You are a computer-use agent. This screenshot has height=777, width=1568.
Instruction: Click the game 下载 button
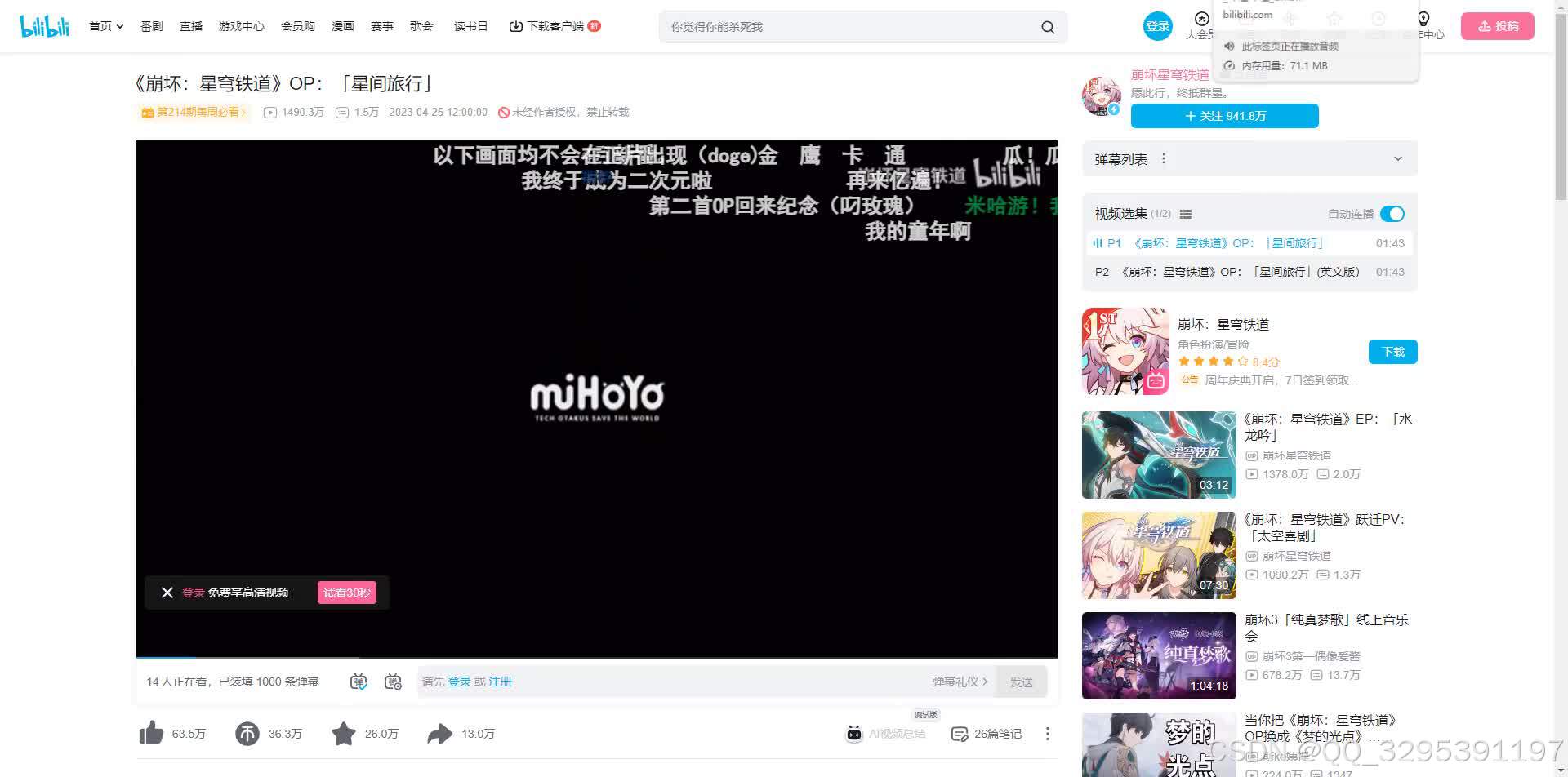[1392, 352]
